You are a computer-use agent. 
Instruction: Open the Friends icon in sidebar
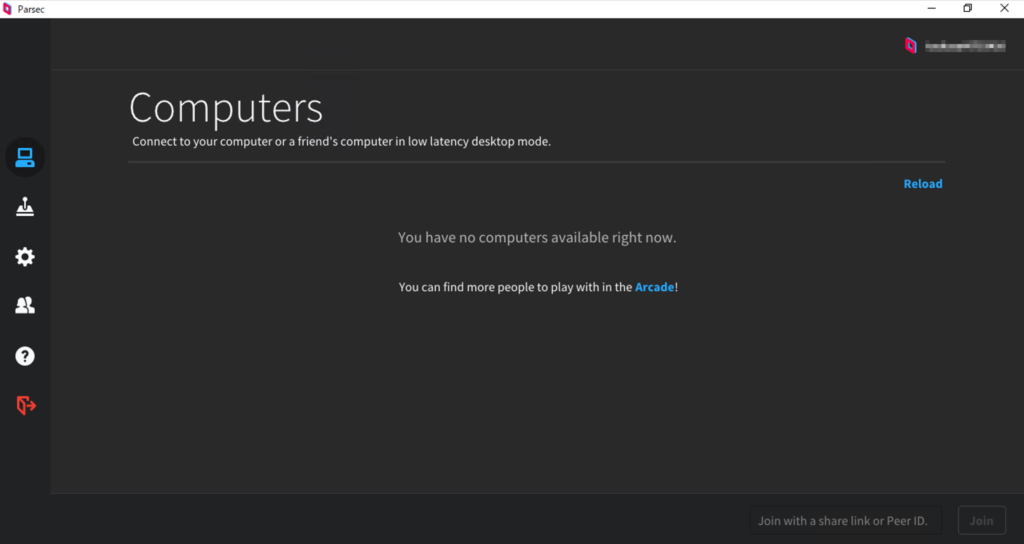pos(25,306)
